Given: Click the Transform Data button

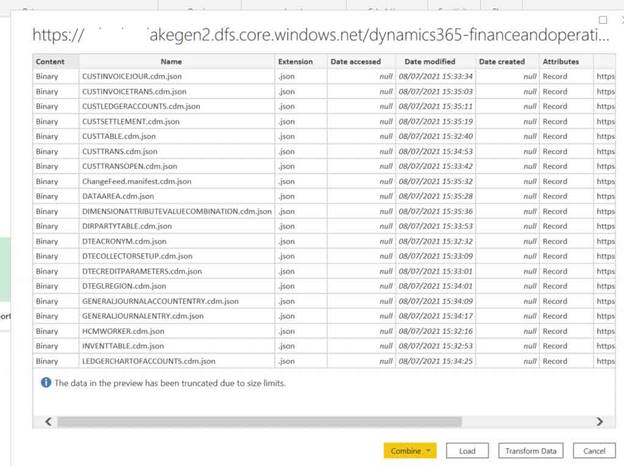Looking at the screenshot, I should click(x=531, y=451).
